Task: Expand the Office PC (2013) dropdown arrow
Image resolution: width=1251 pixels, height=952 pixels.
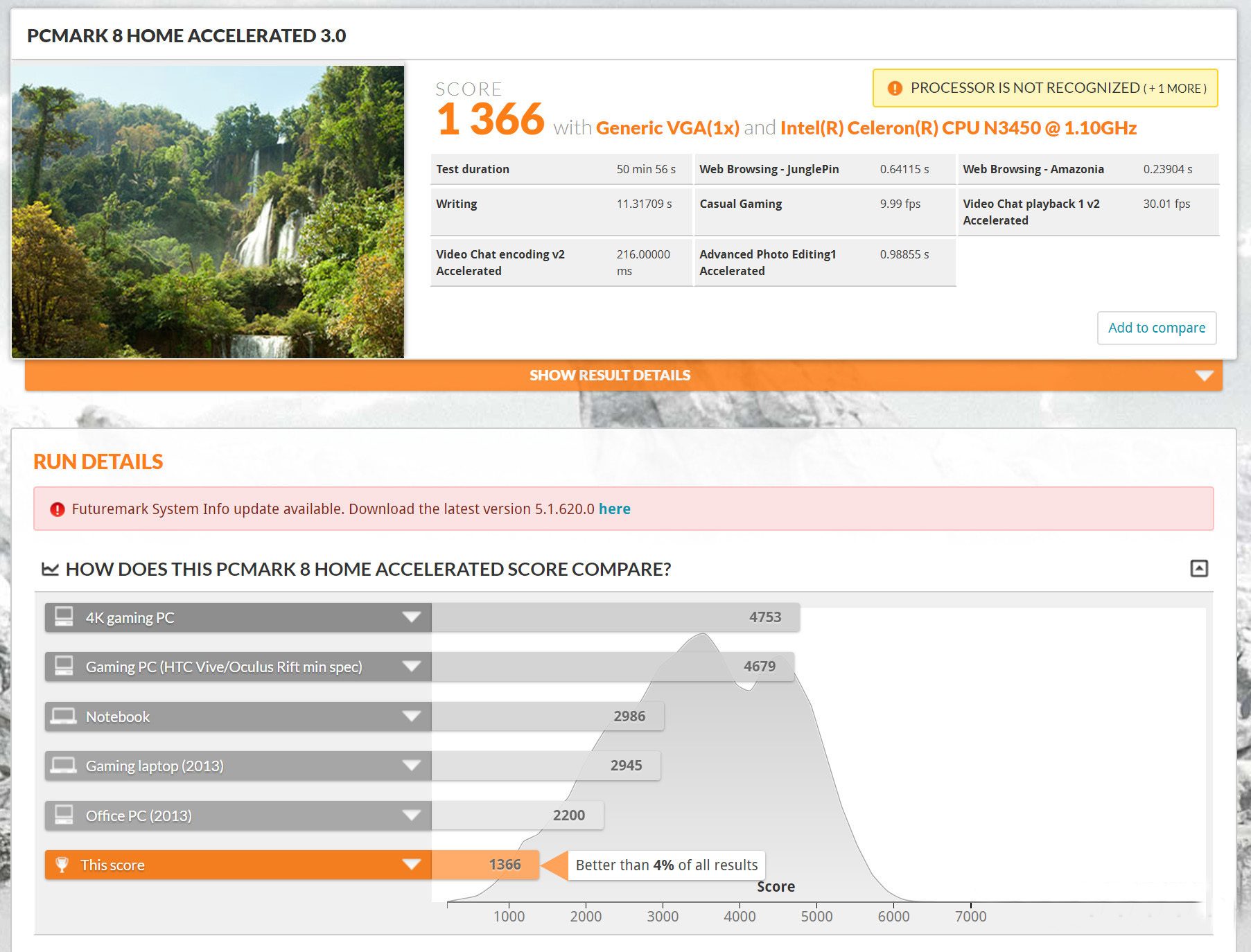Action: (x=412, y=815)
